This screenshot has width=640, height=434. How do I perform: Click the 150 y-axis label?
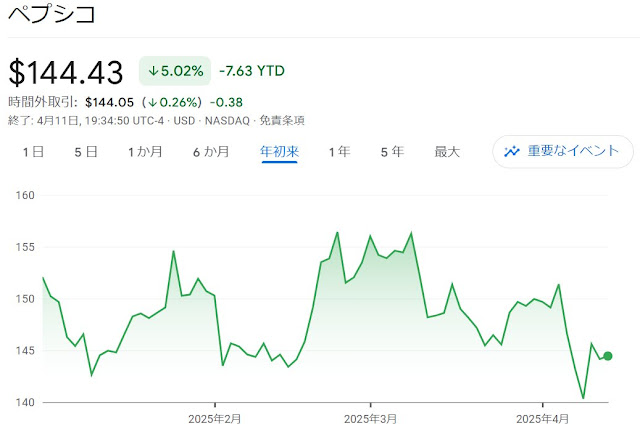click(x=25, y=299)
